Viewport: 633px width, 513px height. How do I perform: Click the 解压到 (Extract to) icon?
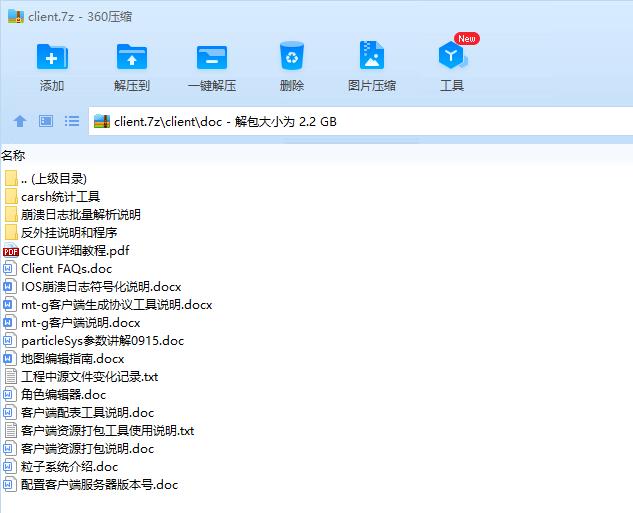[x=132, y=58]
